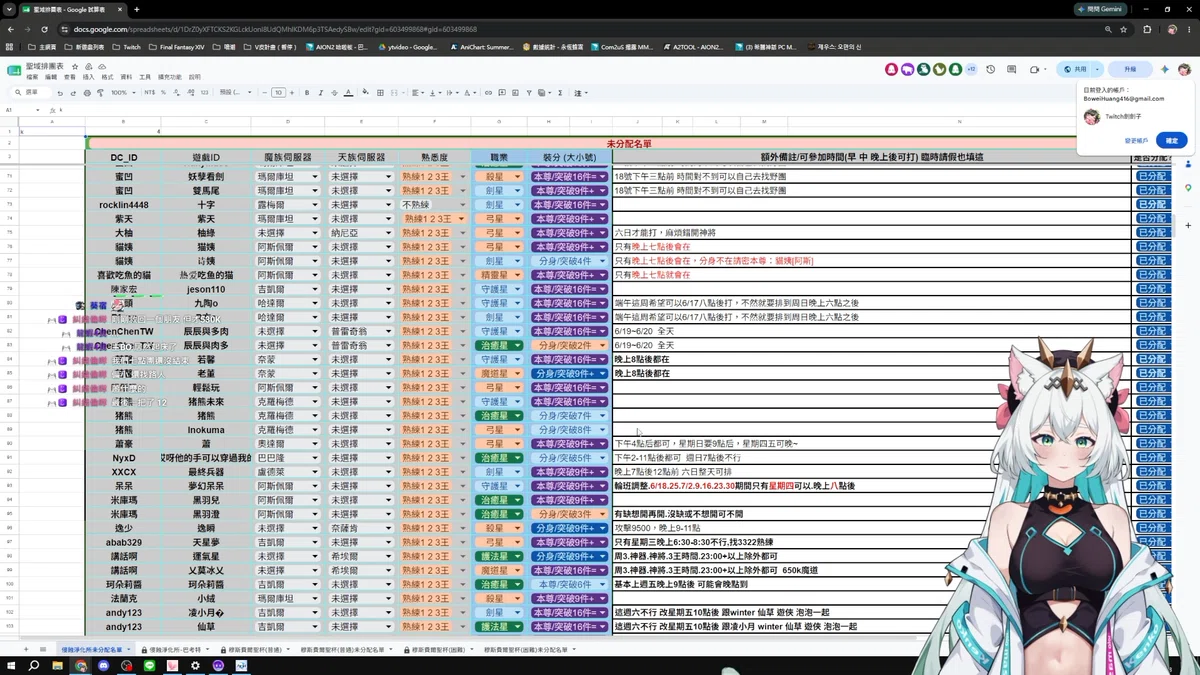Open version history clock icon
This screenshot has height=675, width=1200.
click(x=990, y=70)
